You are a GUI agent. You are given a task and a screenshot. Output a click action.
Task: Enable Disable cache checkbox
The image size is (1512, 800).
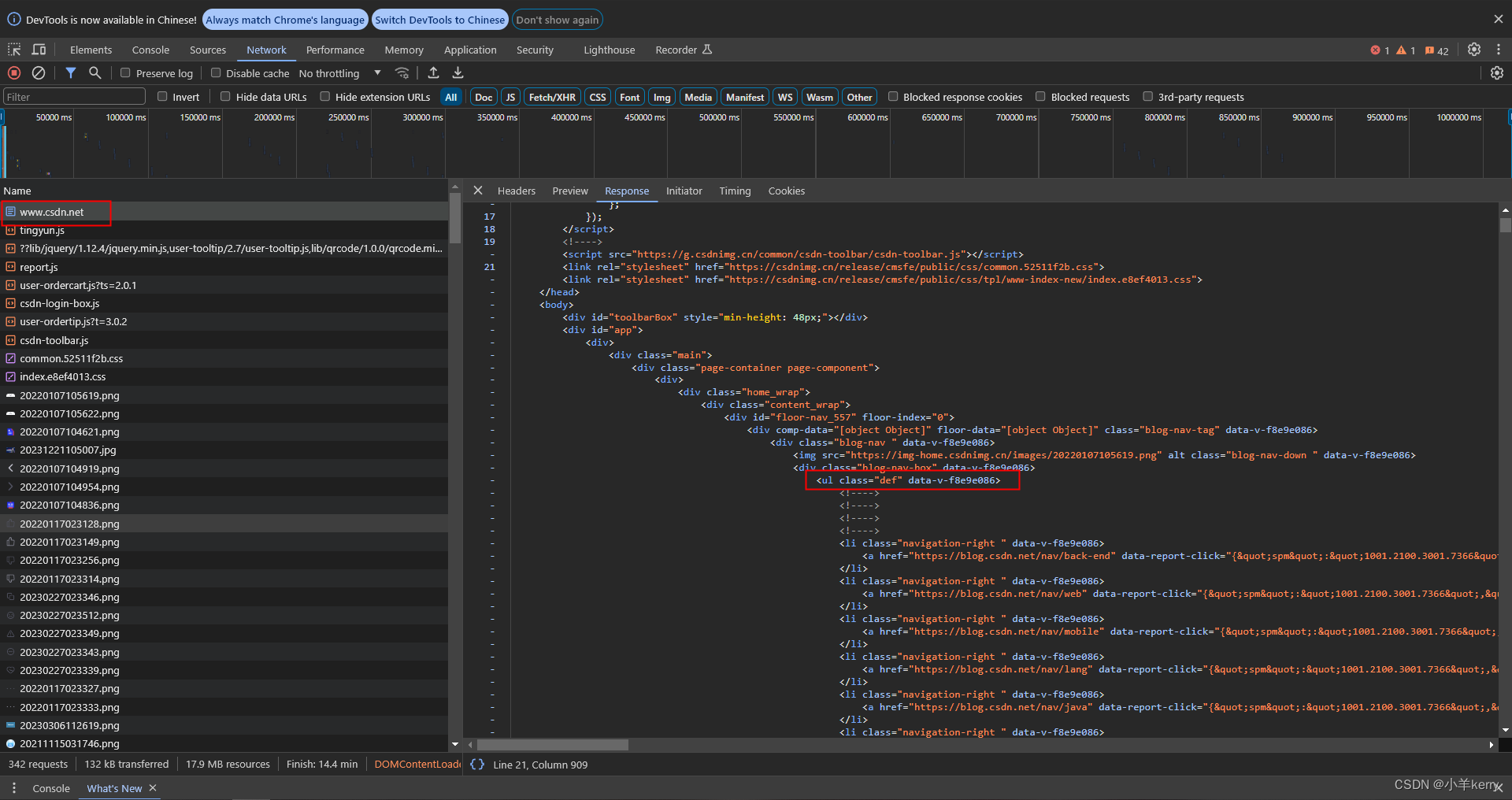click(x=215, y=72)
